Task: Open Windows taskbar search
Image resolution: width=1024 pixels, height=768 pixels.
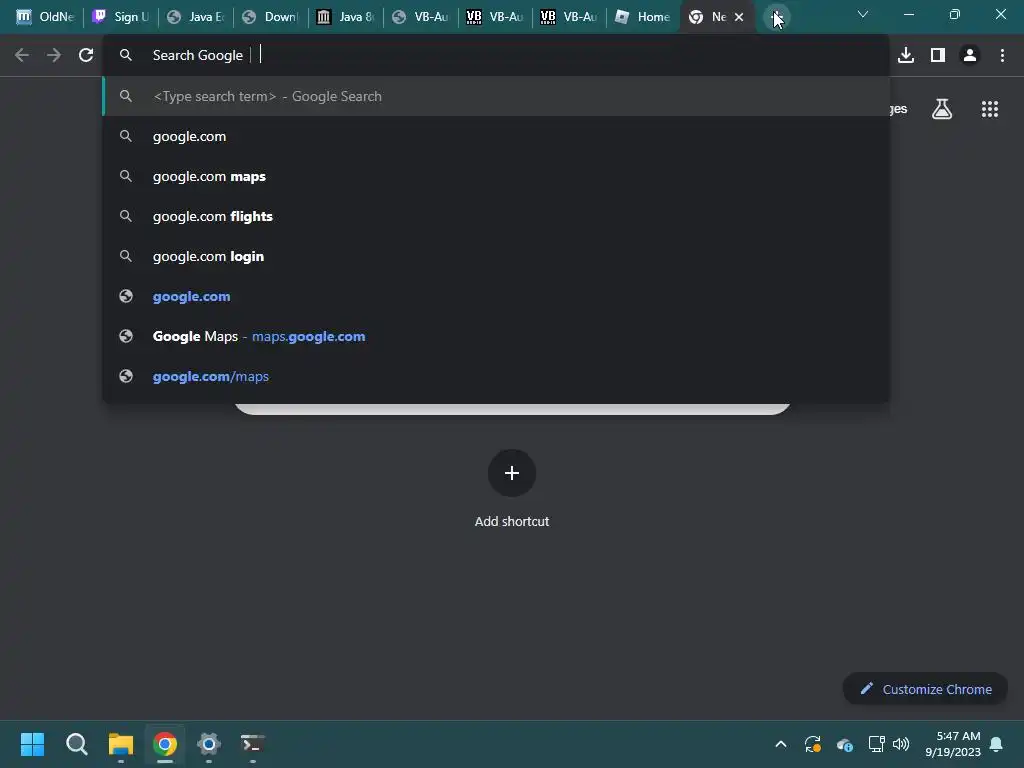Action: coord(76,744)
